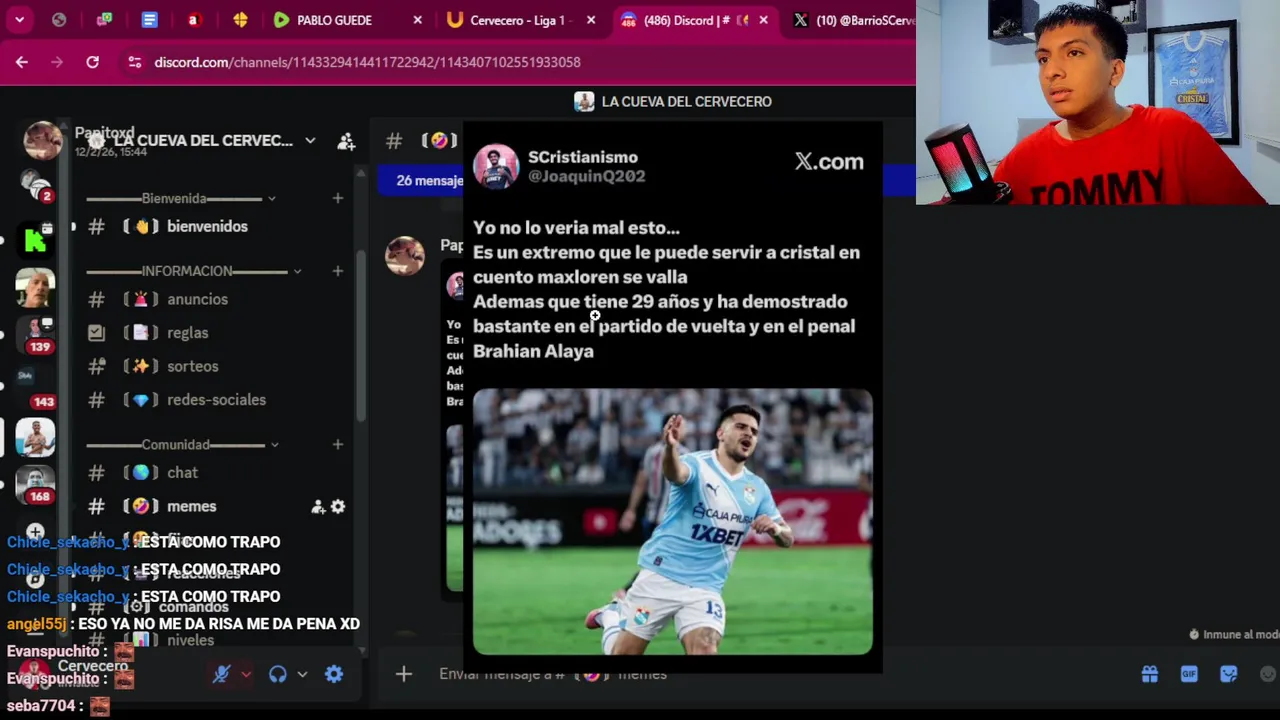The height and width of the screenshot is (720, 1280).
Task: Open the enlarged football player photo
Action: (x=672, y=521)
